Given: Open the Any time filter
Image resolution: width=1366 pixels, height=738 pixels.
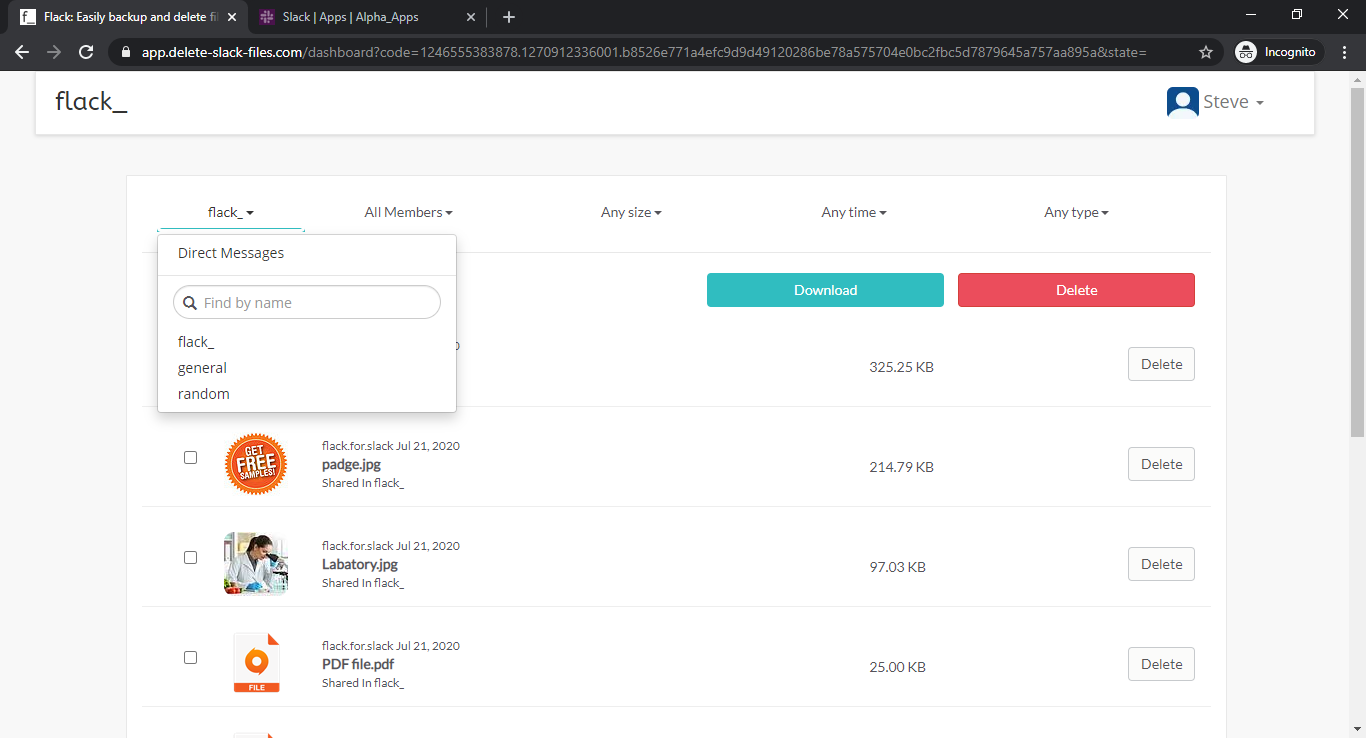Looking at the screenshot, I should (854, 212).
